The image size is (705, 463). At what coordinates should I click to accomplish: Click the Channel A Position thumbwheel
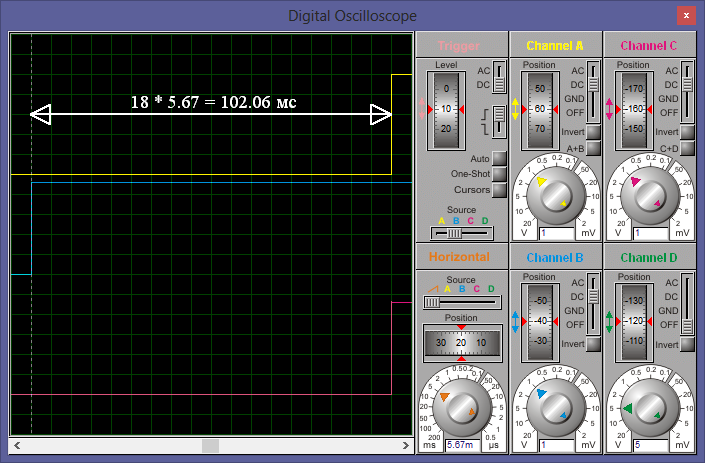click(x=539, y=109)
